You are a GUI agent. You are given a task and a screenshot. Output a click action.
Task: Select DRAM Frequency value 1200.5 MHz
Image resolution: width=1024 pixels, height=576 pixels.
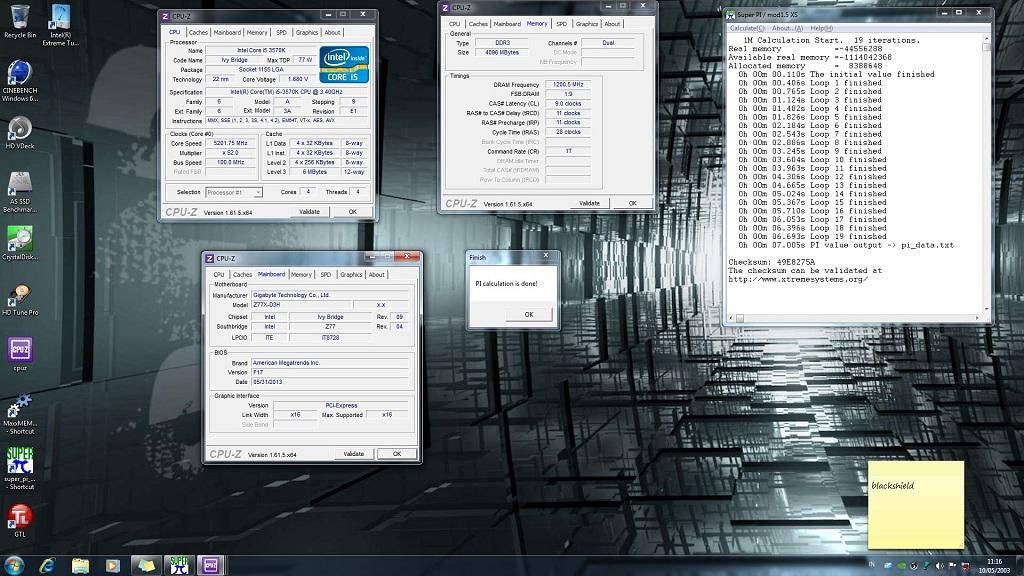coord(568,84)
